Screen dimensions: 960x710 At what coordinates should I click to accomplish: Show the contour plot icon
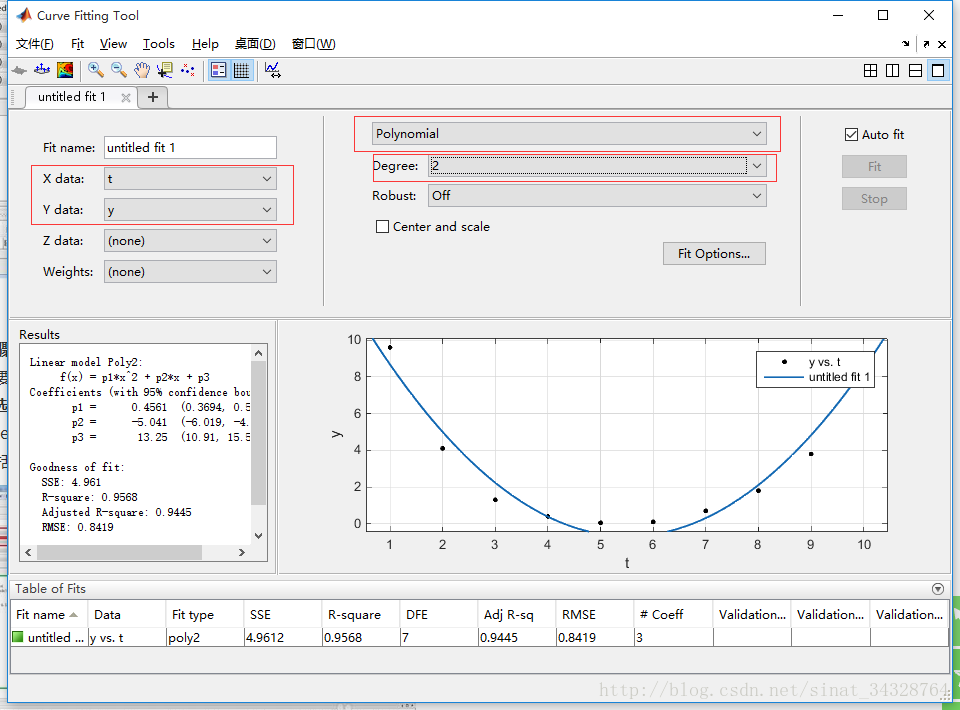65,70
